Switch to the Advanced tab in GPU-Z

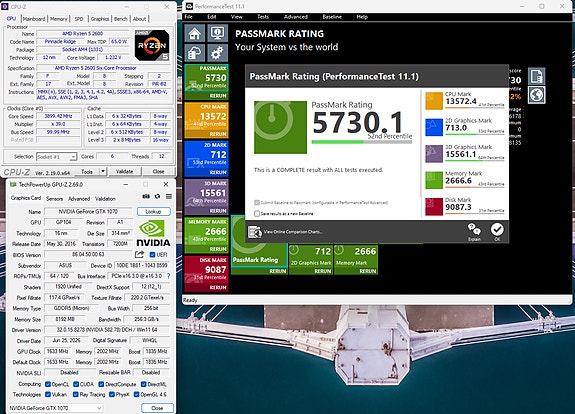tap(79, 198)
